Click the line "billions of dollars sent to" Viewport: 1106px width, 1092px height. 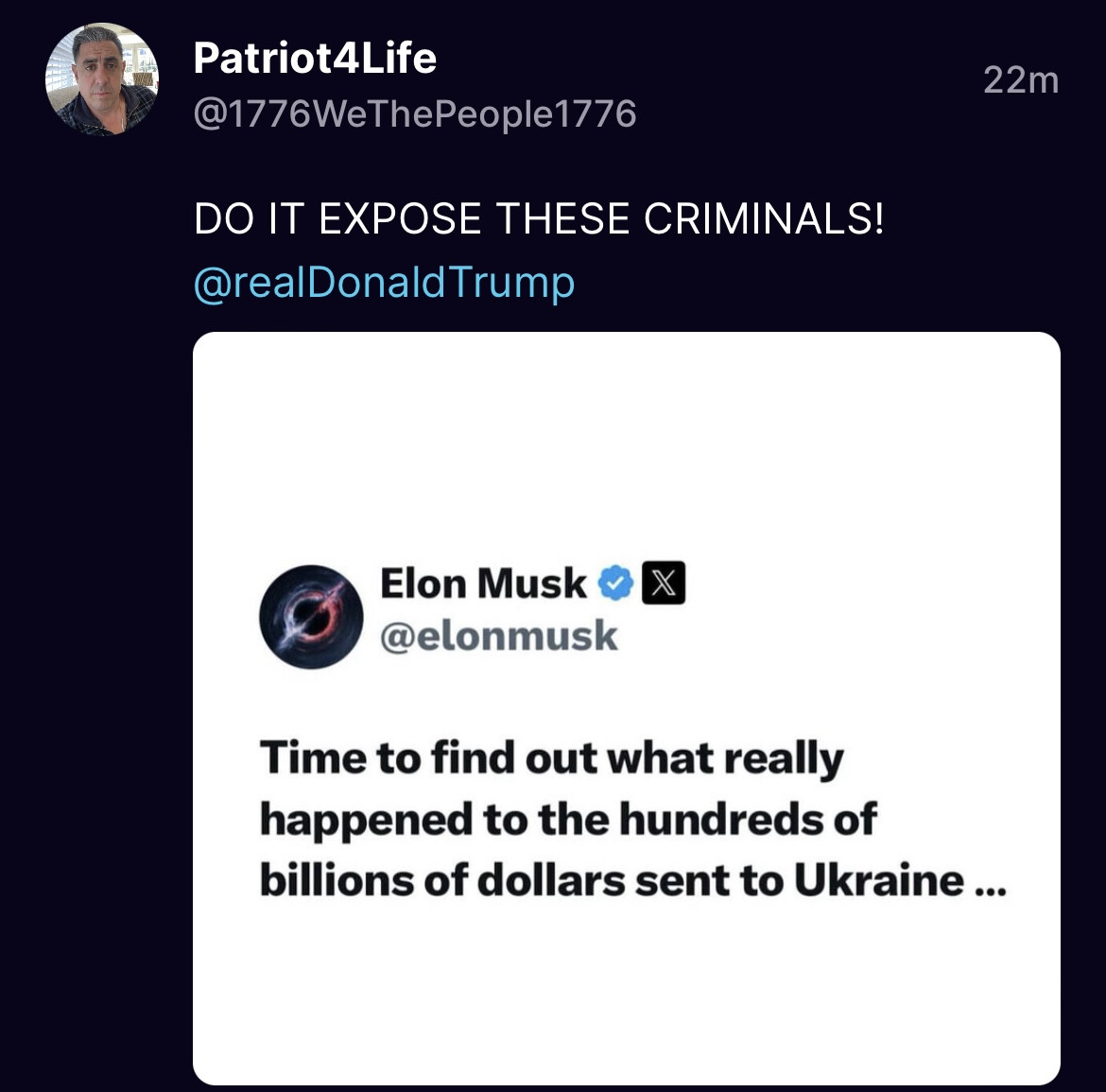click(523, 880)
